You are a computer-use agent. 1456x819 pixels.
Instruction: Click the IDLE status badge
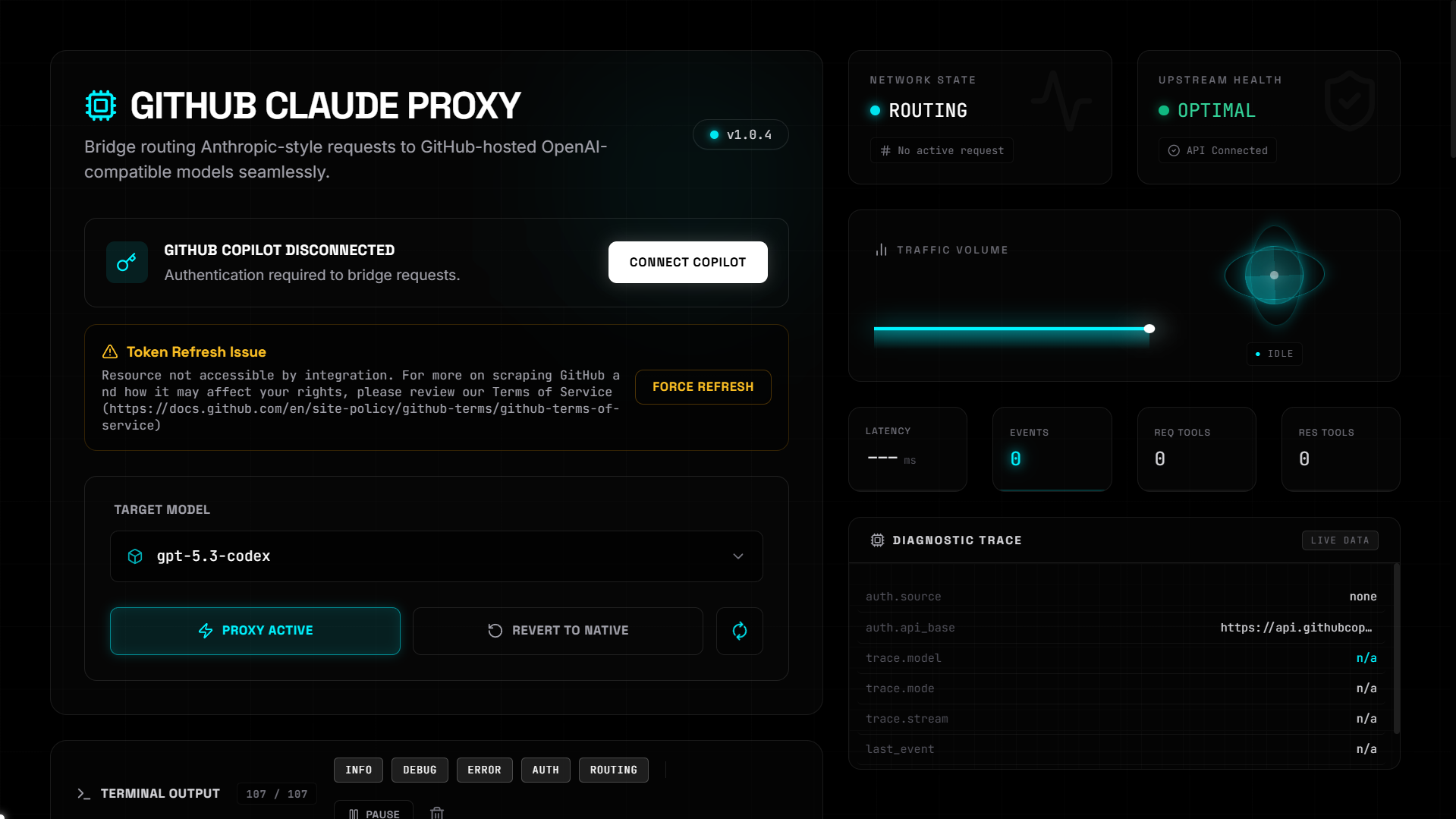(x=1275, y=354)
